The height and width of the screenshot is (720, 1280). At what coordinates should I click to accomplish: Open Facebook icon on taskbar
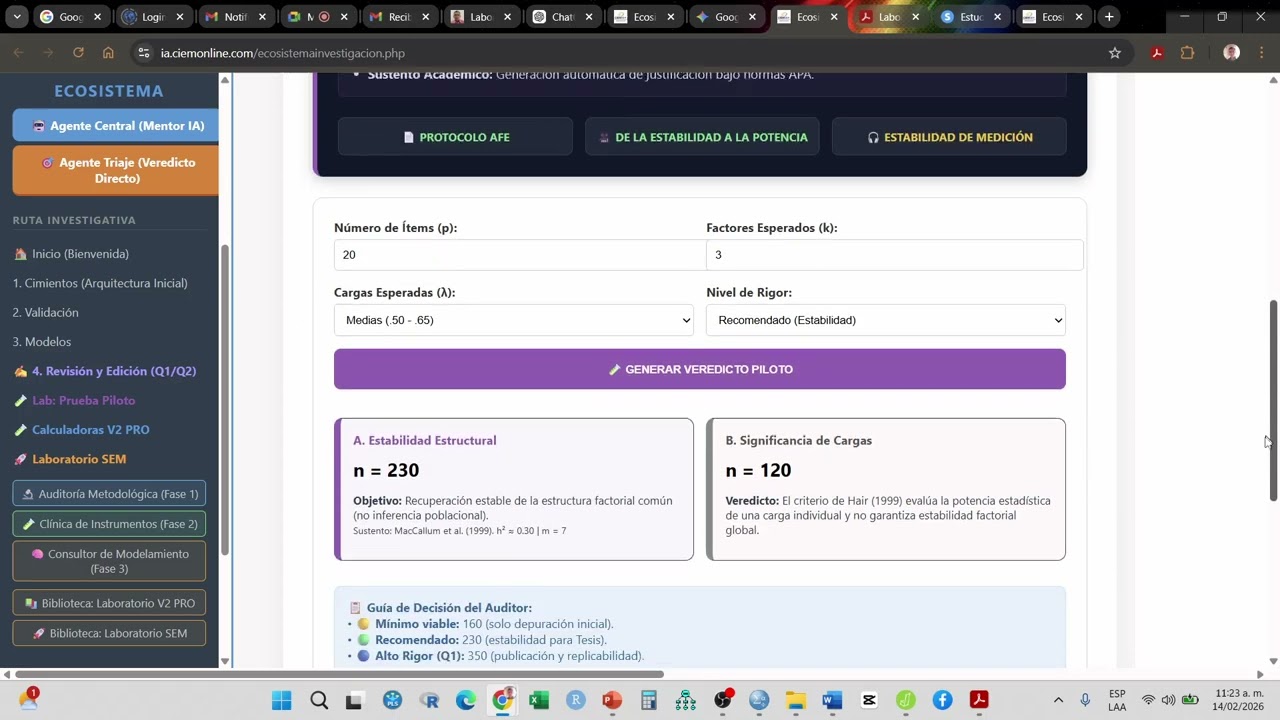click(x=942, y=700)
